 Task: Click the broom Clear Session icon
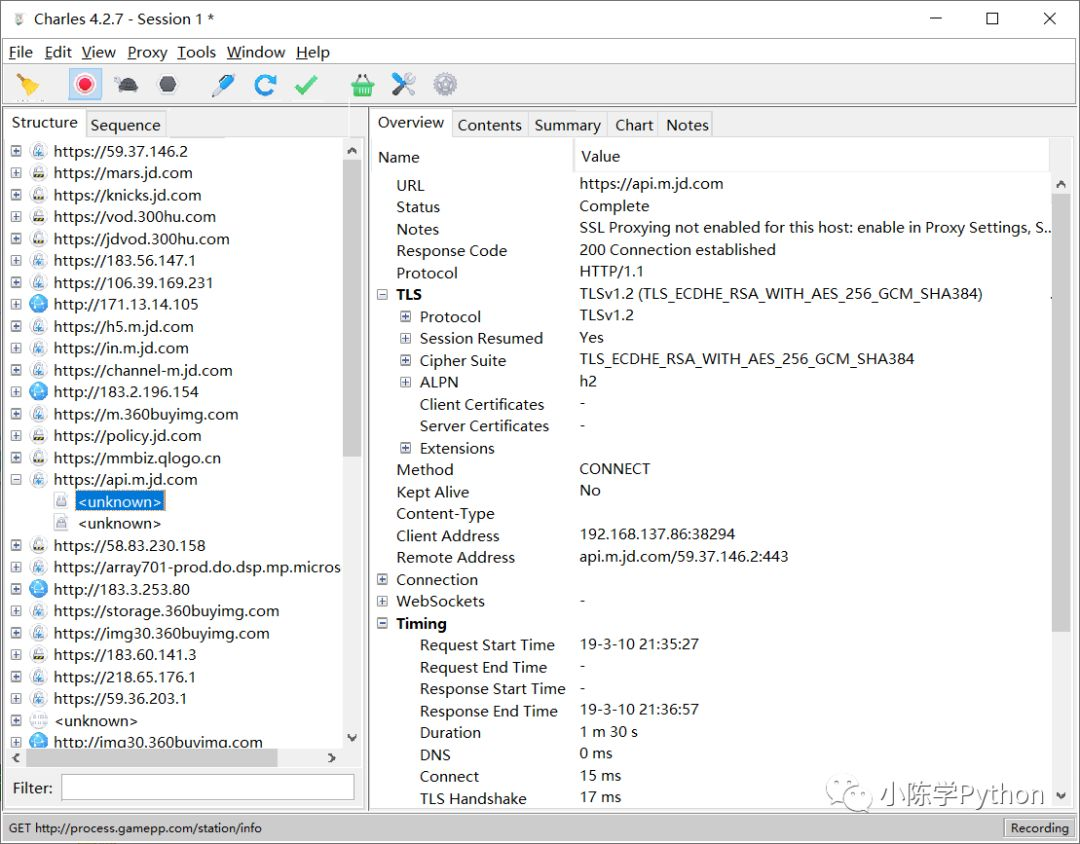[28, 85]
